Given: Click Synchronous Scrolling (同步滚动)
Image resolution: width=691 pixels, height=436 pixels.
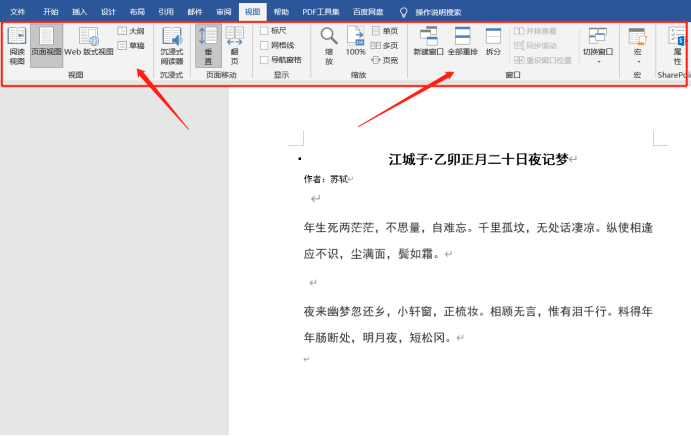Looking at the screenshot, I should click(535, 45).
